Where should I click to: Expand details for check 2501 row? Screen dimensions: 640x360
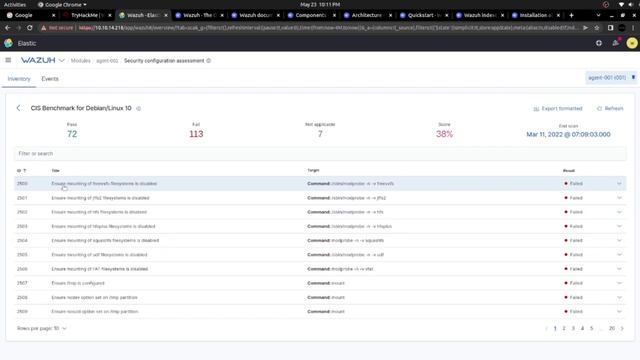click(x=619, y=198)
